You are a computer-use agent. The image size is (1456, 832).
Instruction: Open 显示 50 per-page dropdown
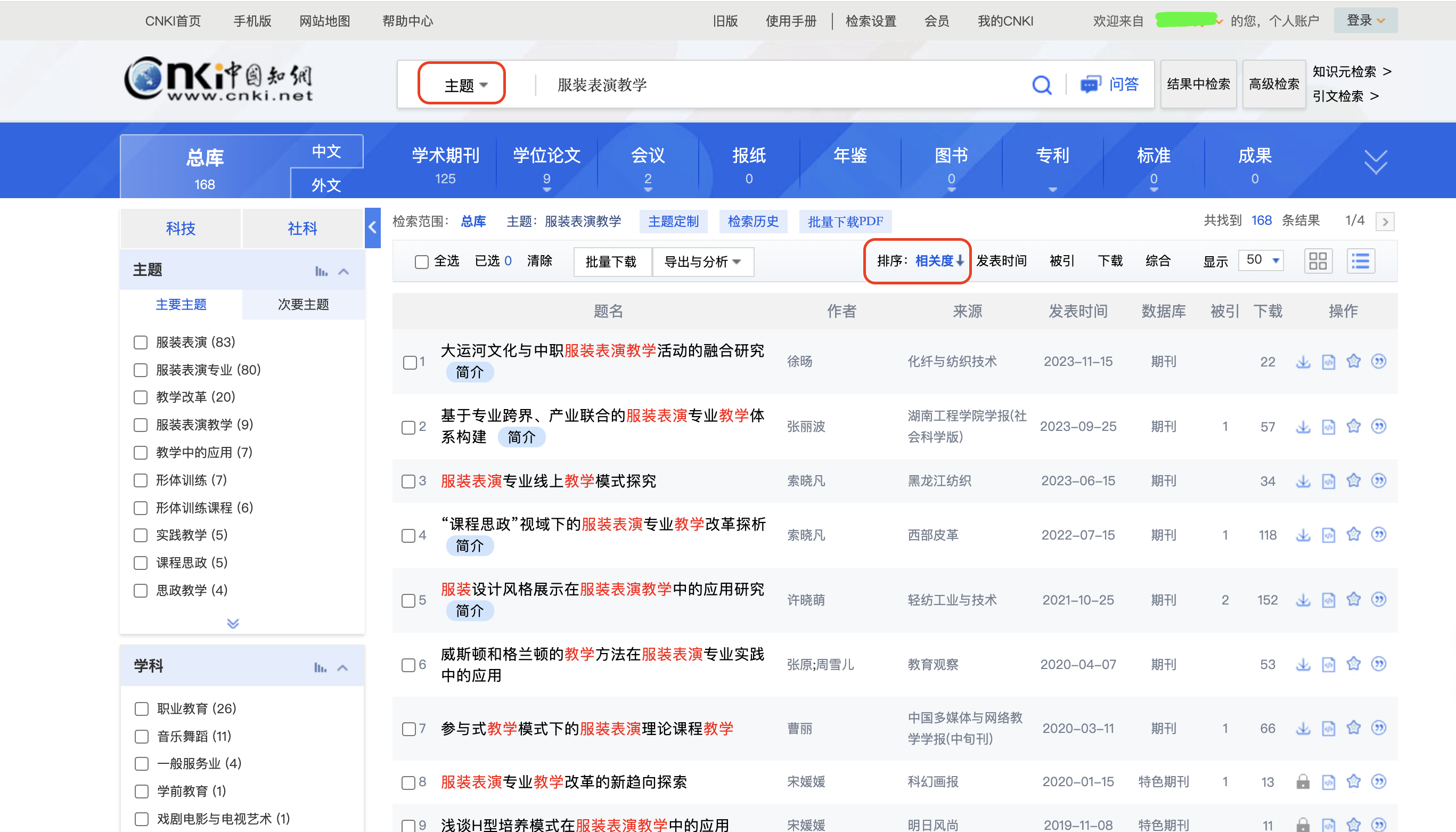pyautogui.click(x=1261, y=260)
